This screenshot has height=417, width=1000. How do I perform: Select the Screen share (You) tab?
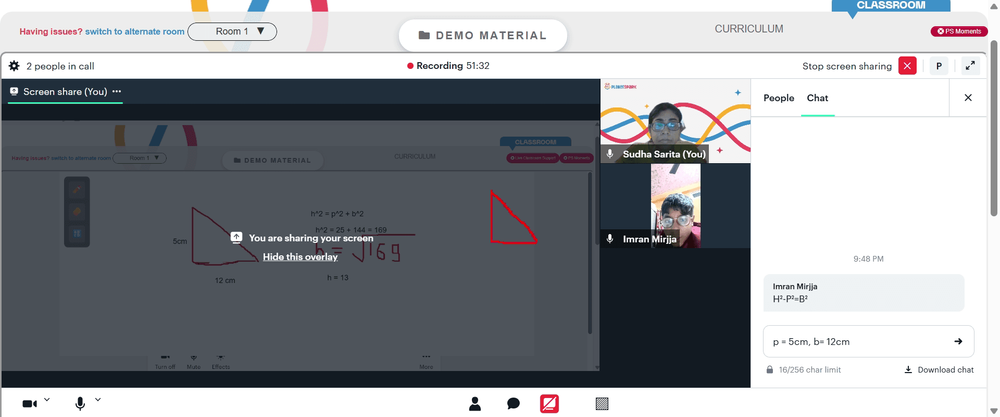(65, 92)
